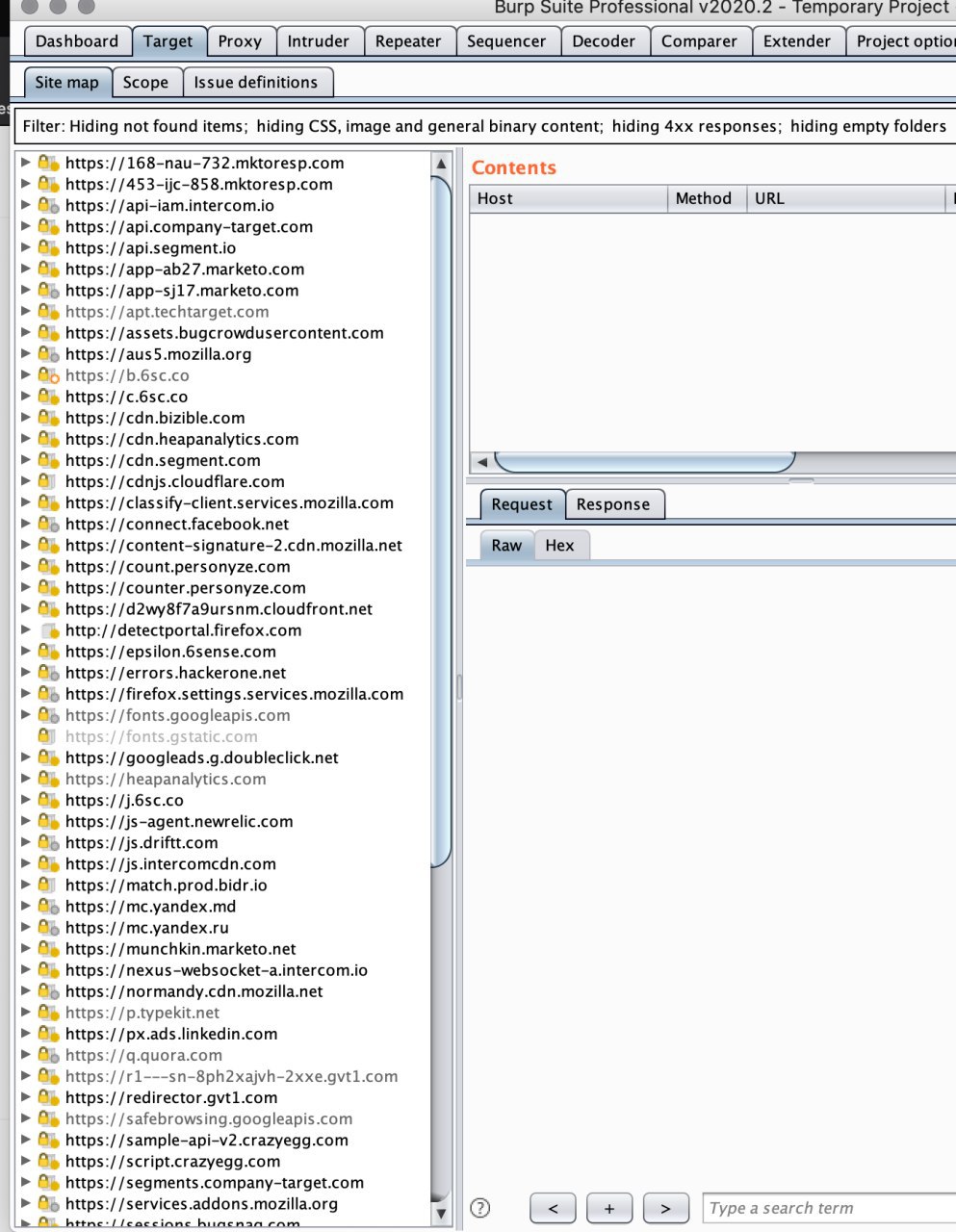956x1232 pixels.
Task: Sort contents by the Host column header
Action: pyautogui.click(x=568, y=198)
